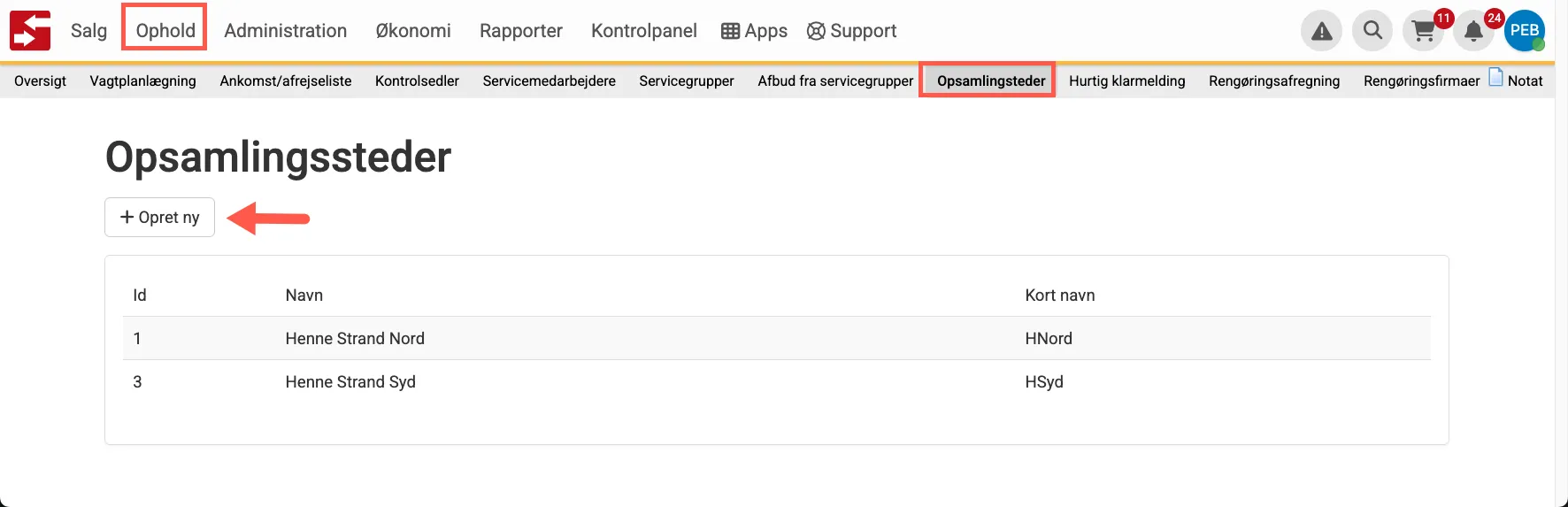Click the Notat document icon

pyautogui.click(x=1495, y=77)
